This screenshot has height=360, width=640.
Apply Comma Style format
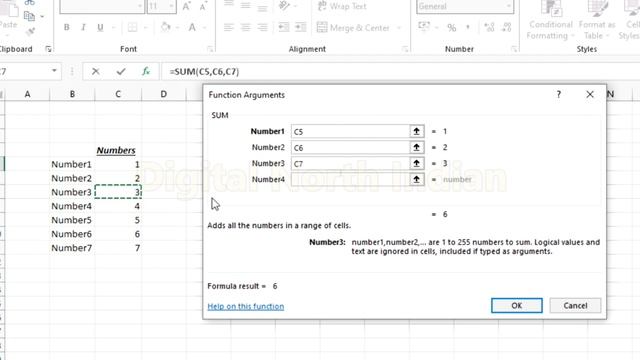(468, 27)
